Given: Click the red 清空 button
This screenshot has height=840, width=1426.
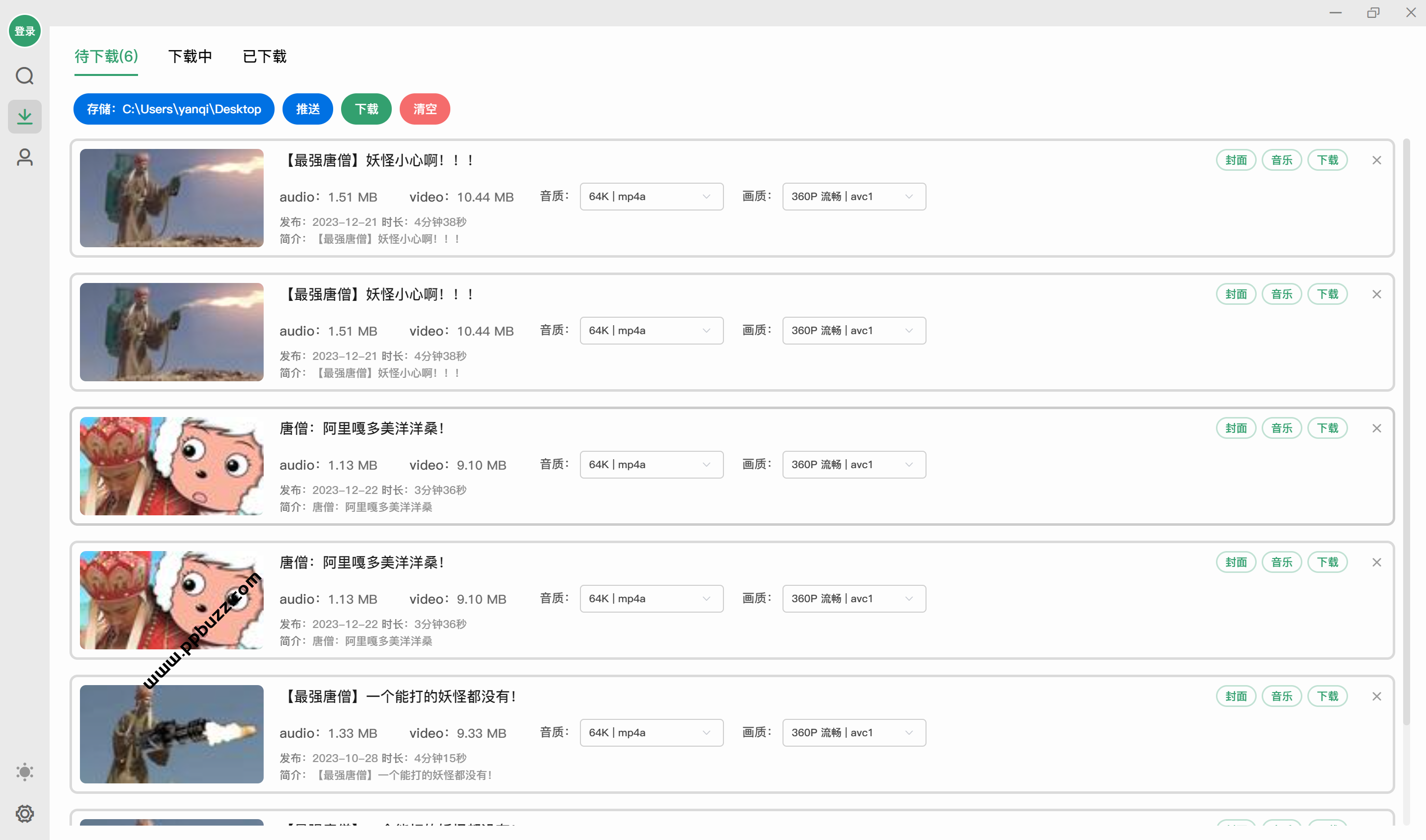Looking at the screenshot, I should (x=425, y=109).
